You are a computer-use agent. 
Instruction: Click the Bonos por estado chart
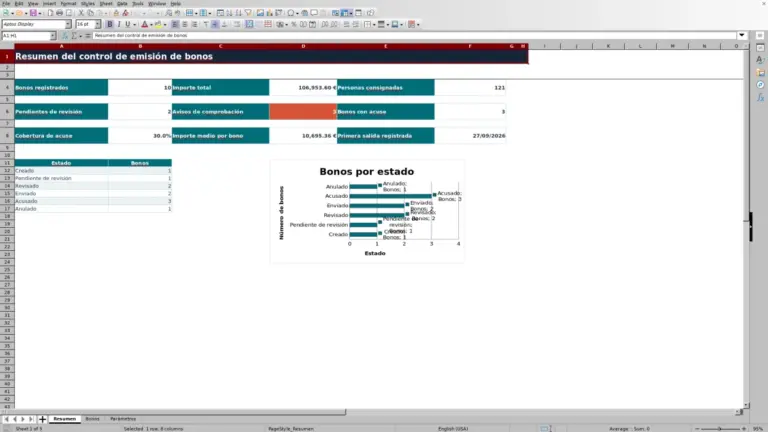pos(367,211)
